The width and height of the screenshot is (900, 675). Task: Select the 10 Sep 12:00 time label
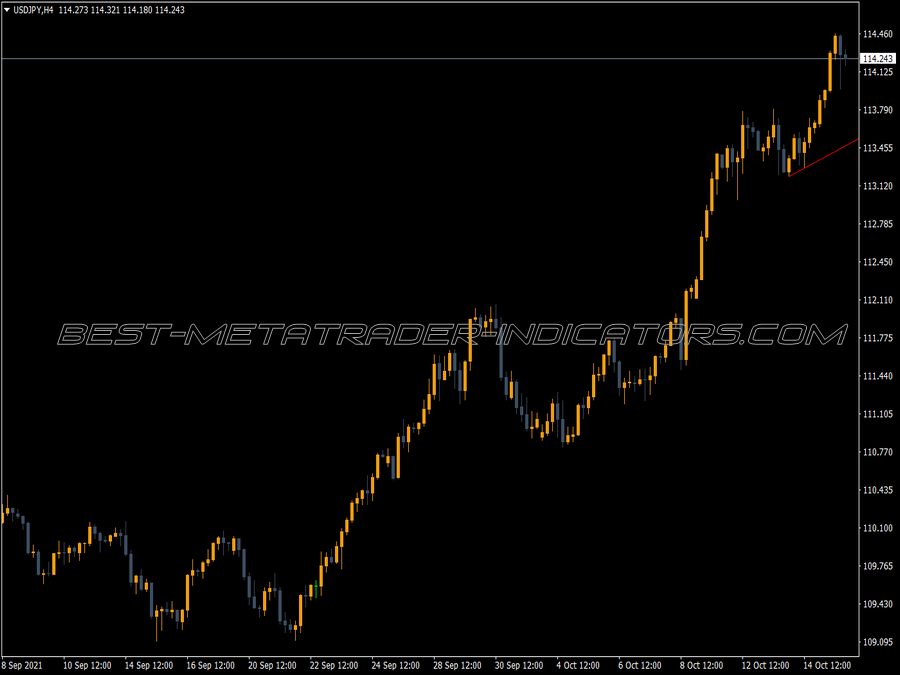[87, 665]
